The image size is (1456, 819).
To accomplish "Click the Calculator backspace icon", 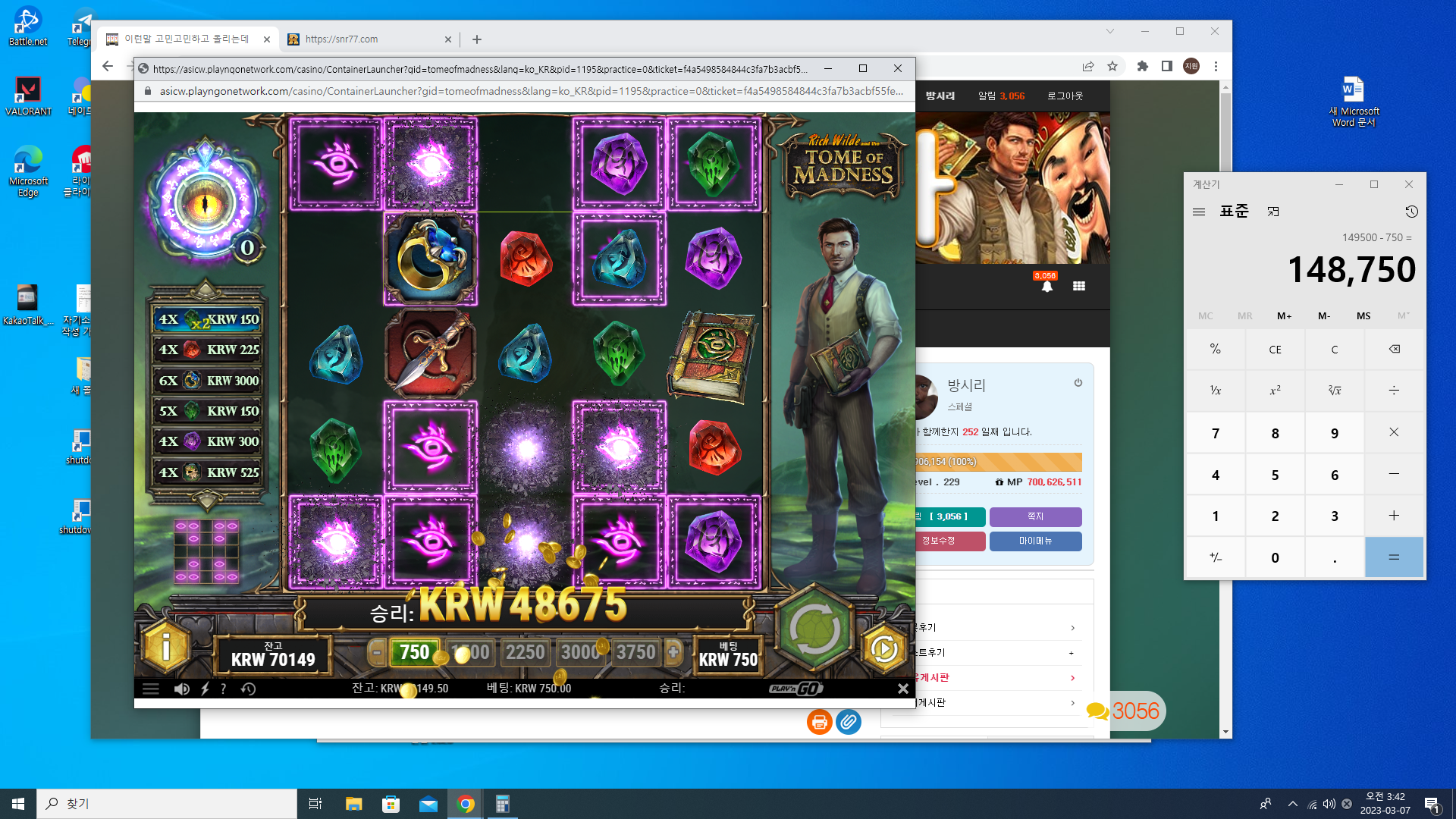I will tap(1394, 350).
